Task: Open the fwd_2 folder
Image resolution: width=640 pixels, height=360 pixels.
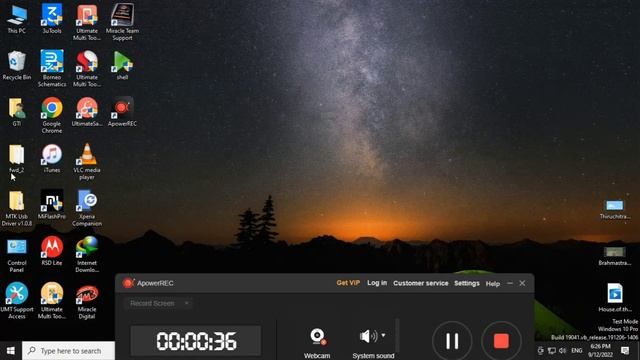Action: (x=17, y=158)
